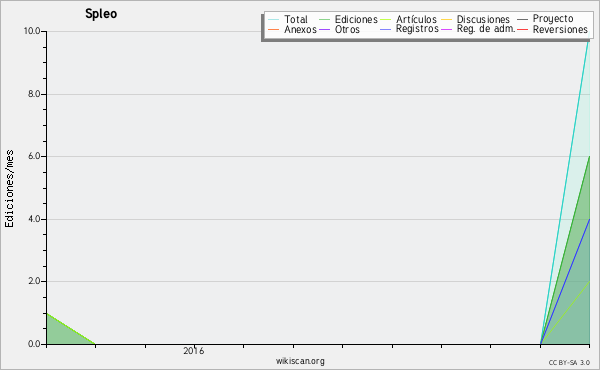The image size is (600, 370).
Task: Click the Otros purple line swatch
Action: coord(324,29)
